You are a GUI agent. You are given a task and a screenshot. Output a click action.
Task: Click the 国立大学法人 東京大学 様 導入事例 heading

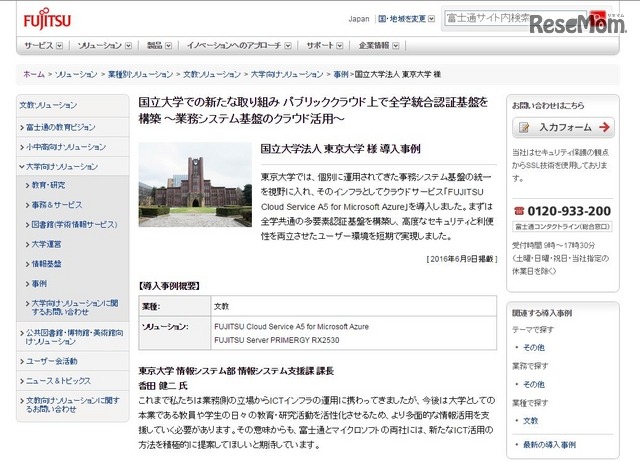341,149
